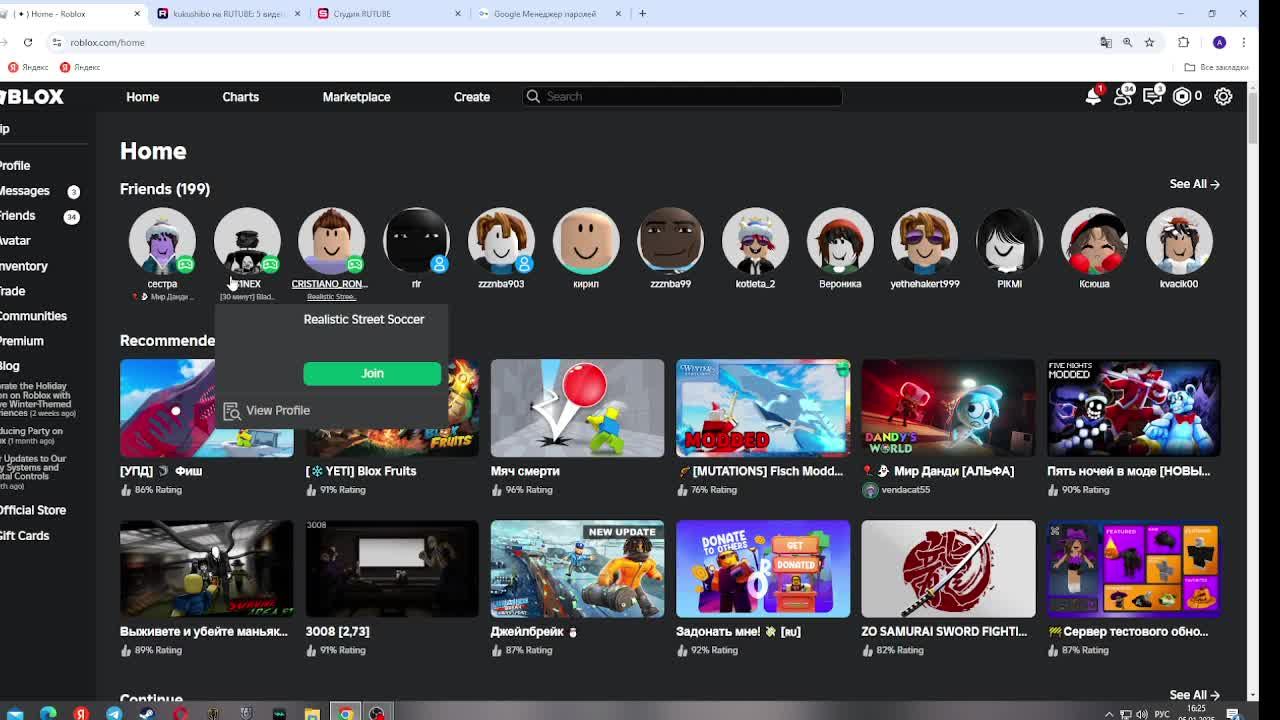Image resolution: width=1280 pixels, height=720 pixels.
Task: Open Telegram from the taskbar
Action: pos(114,713)
